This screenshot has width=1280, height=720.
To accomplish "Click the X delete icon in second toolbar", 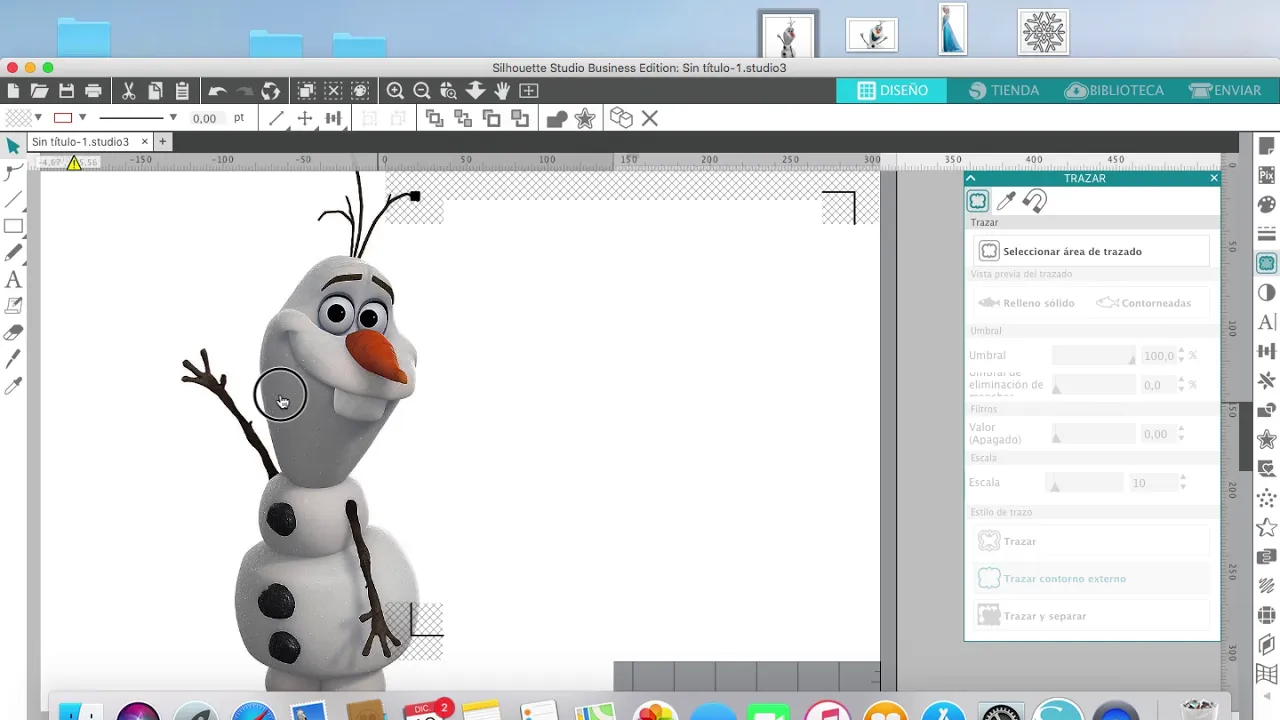I will pyautogui.click(x=650, y=118).
